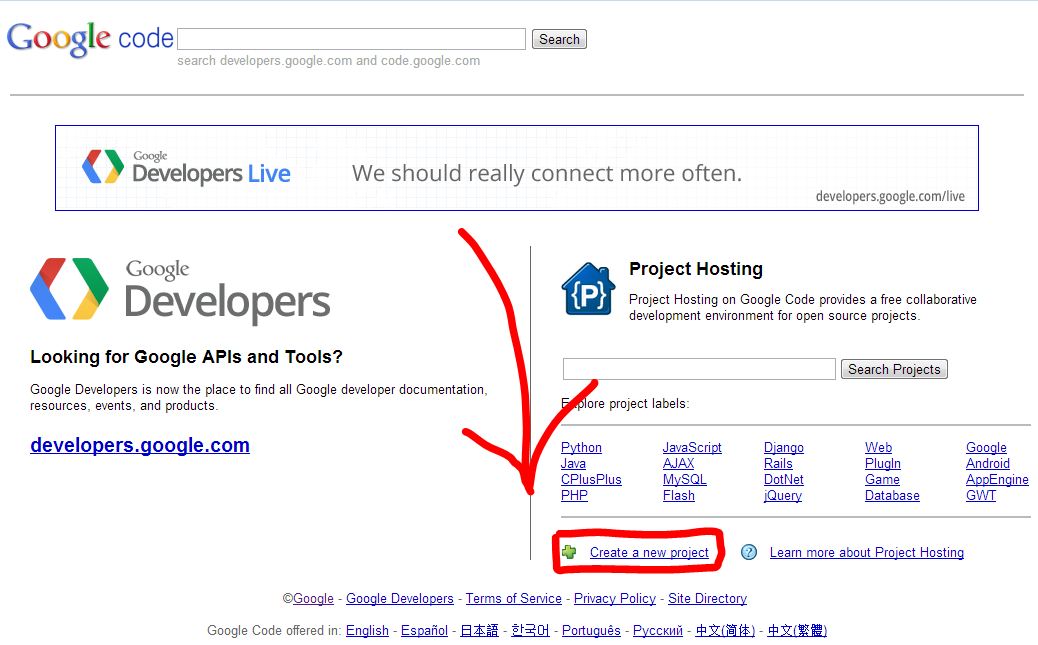Switch language to Korean 한국어
The image size is (1038, 645).
(x=530, y=630)
